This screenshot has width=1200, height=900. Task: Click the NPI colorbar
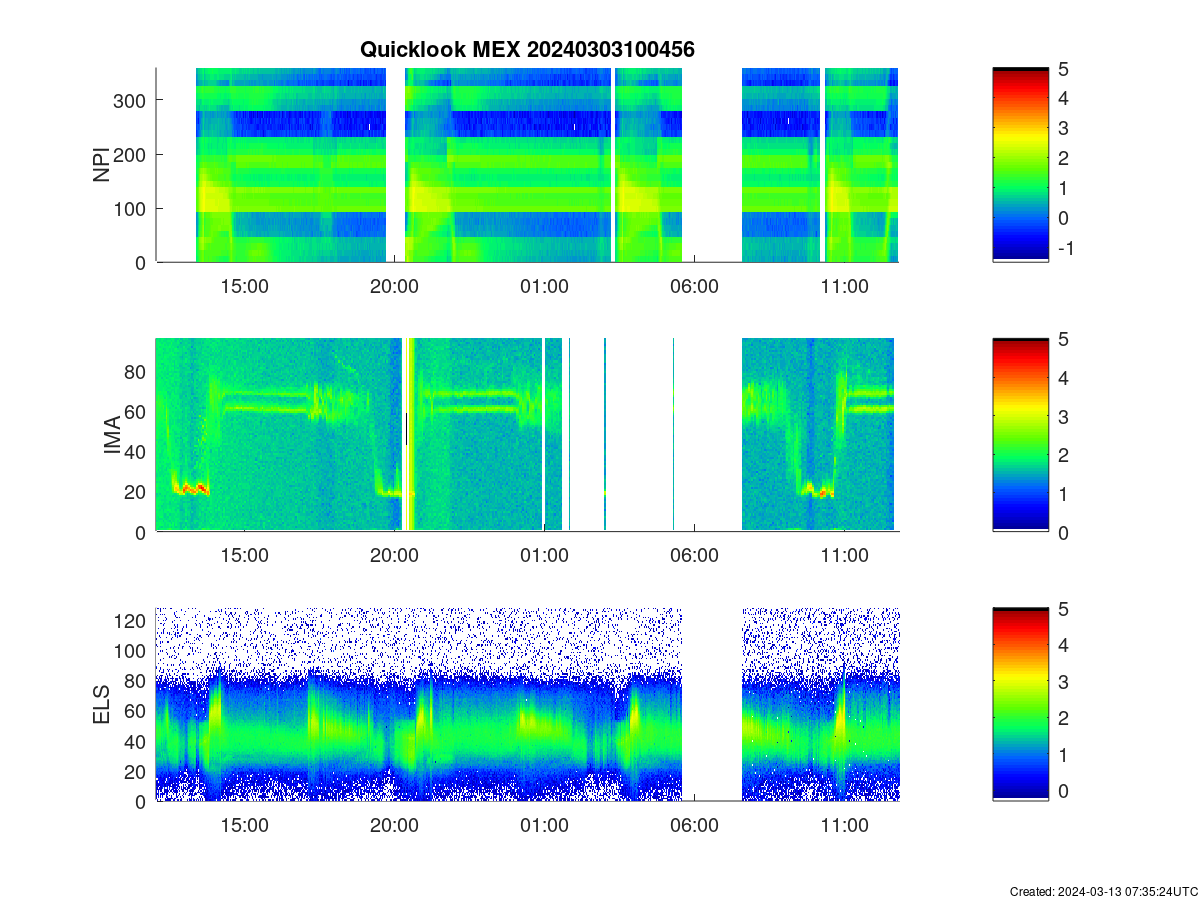(x=1020, y=165)
